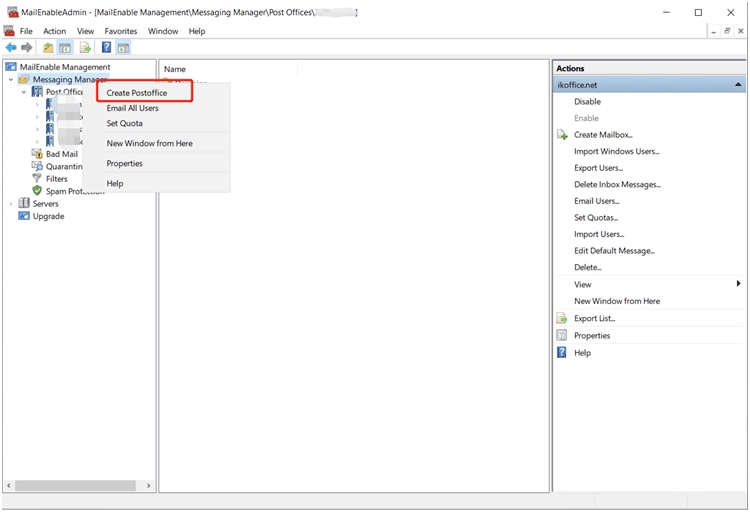Collapse the Messaging Manager tree node
Screen dimensions: 750x512
click(x=11, y=79)
